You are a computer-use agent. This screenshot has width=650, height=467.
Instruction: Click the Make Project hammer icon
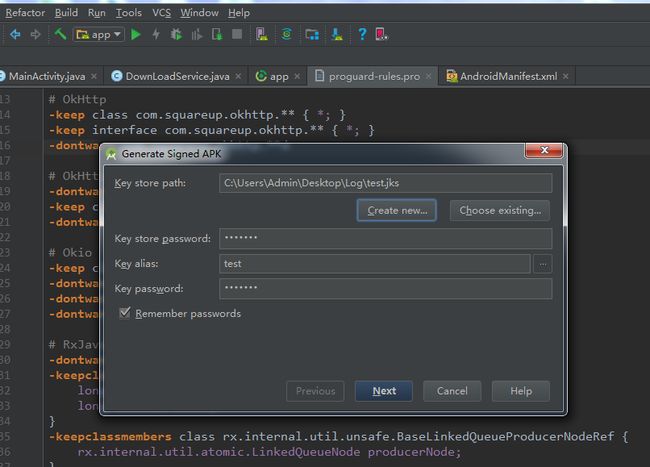61,34
